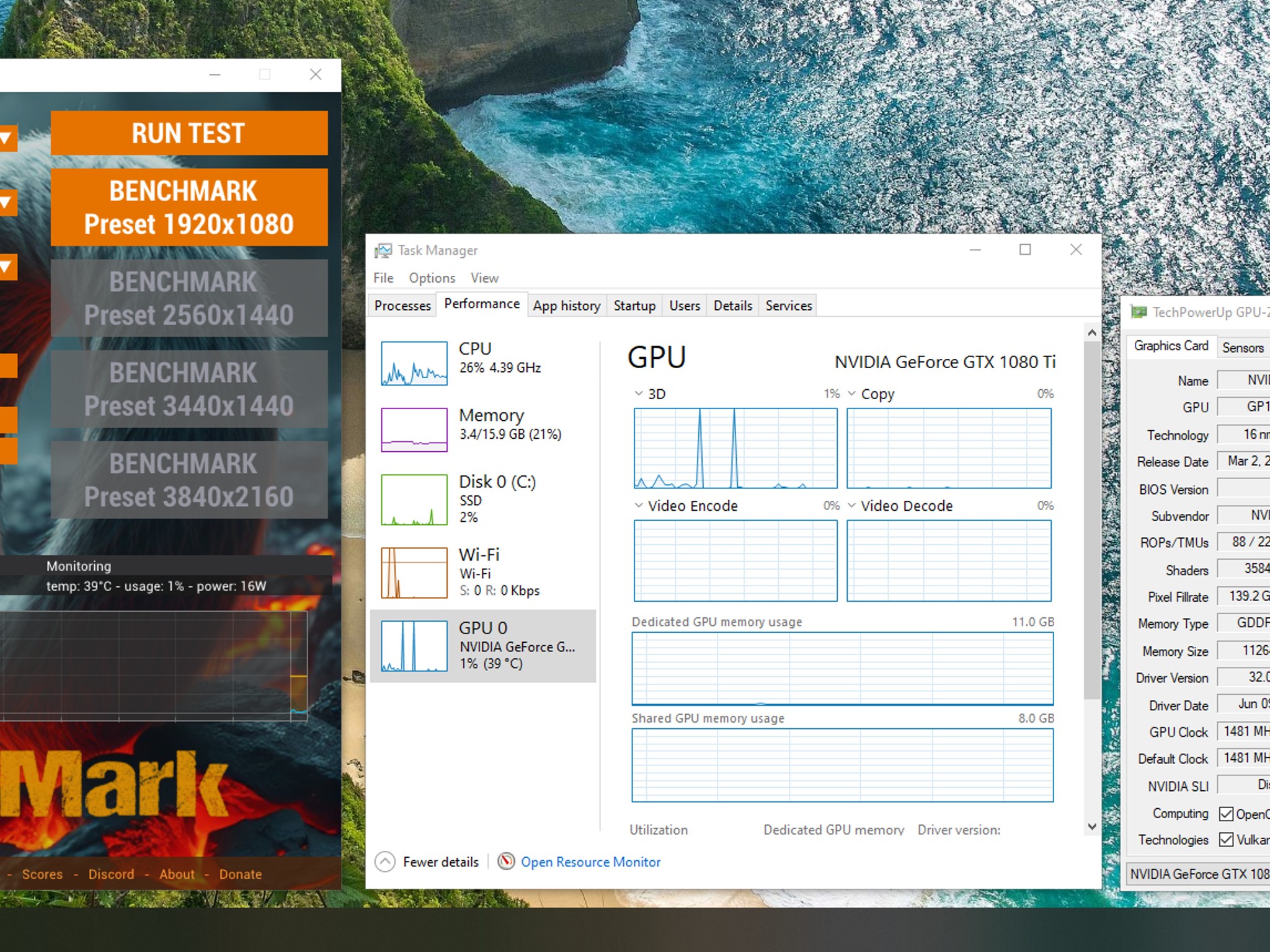The height and width of the screenshot is (952, 1270).
Task: Open the About link in the benchmark footer
Action: pos(177,874)
